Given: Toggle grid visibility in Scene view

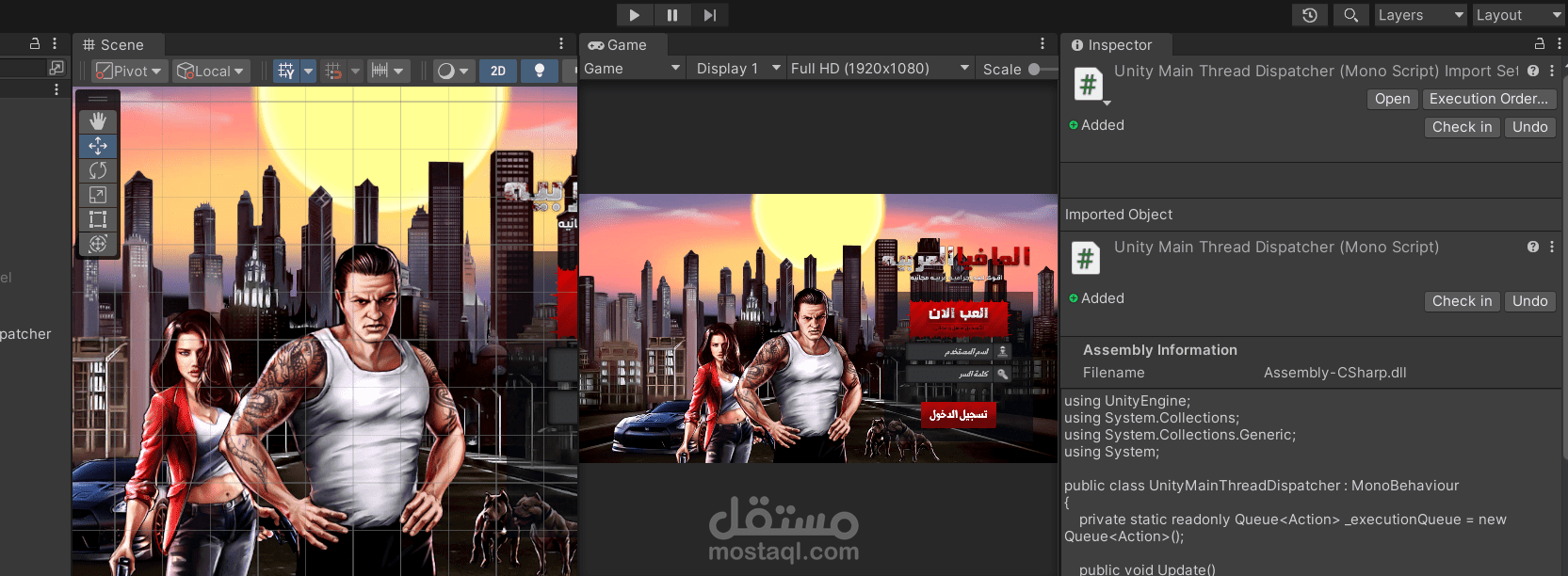Looking at the screenshot, I should 286,71.
